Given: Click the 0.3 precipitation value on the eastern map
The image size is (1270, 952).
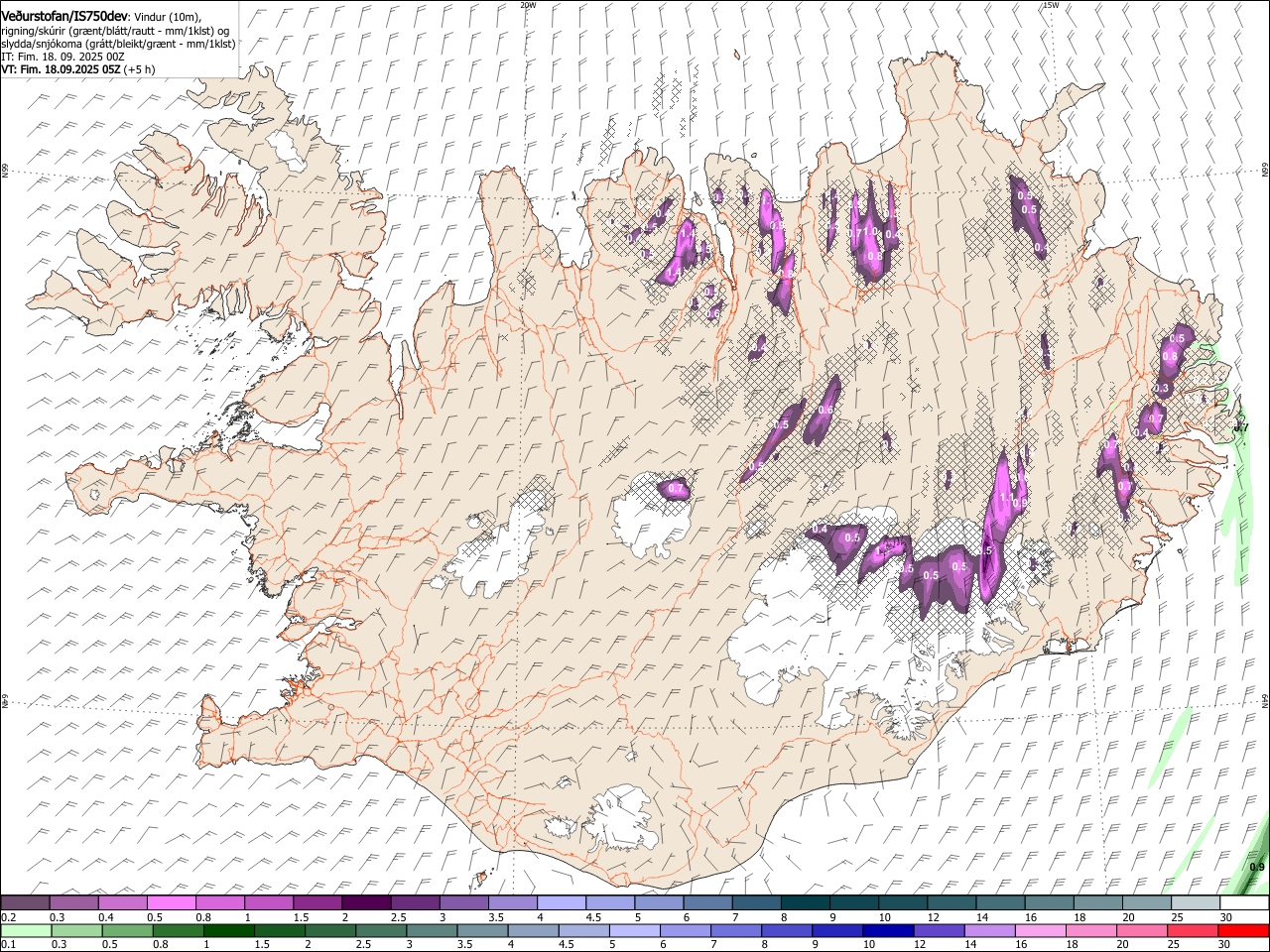Looking at the screenshot, I should pyautogui.click(x=1163, y=388).
